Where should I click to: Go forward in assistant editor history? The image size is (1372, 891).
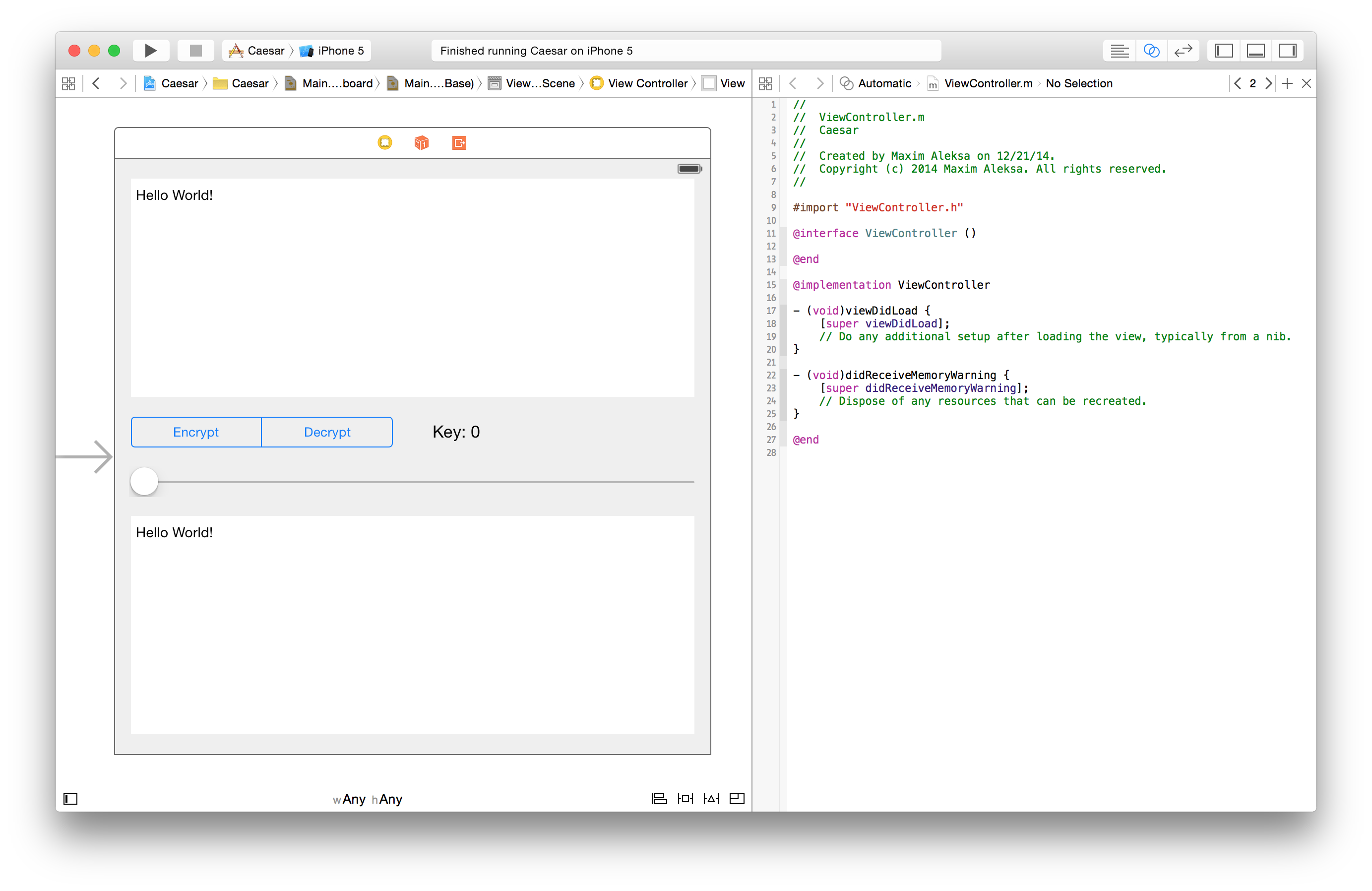coord(819,84)
